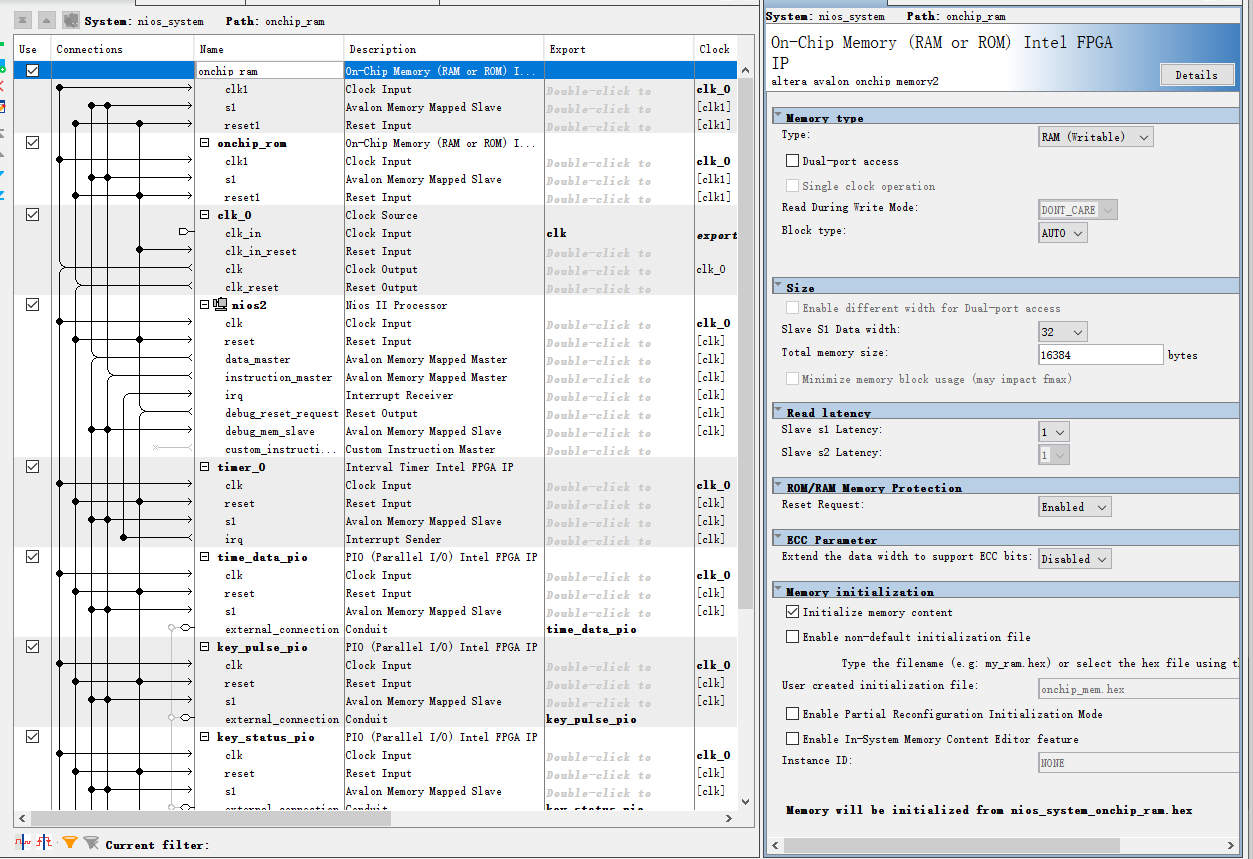The height and width of the screenshot is (859, 1253).
Task: Enable Dual-port access checkbox
Action: coord(793,161)
